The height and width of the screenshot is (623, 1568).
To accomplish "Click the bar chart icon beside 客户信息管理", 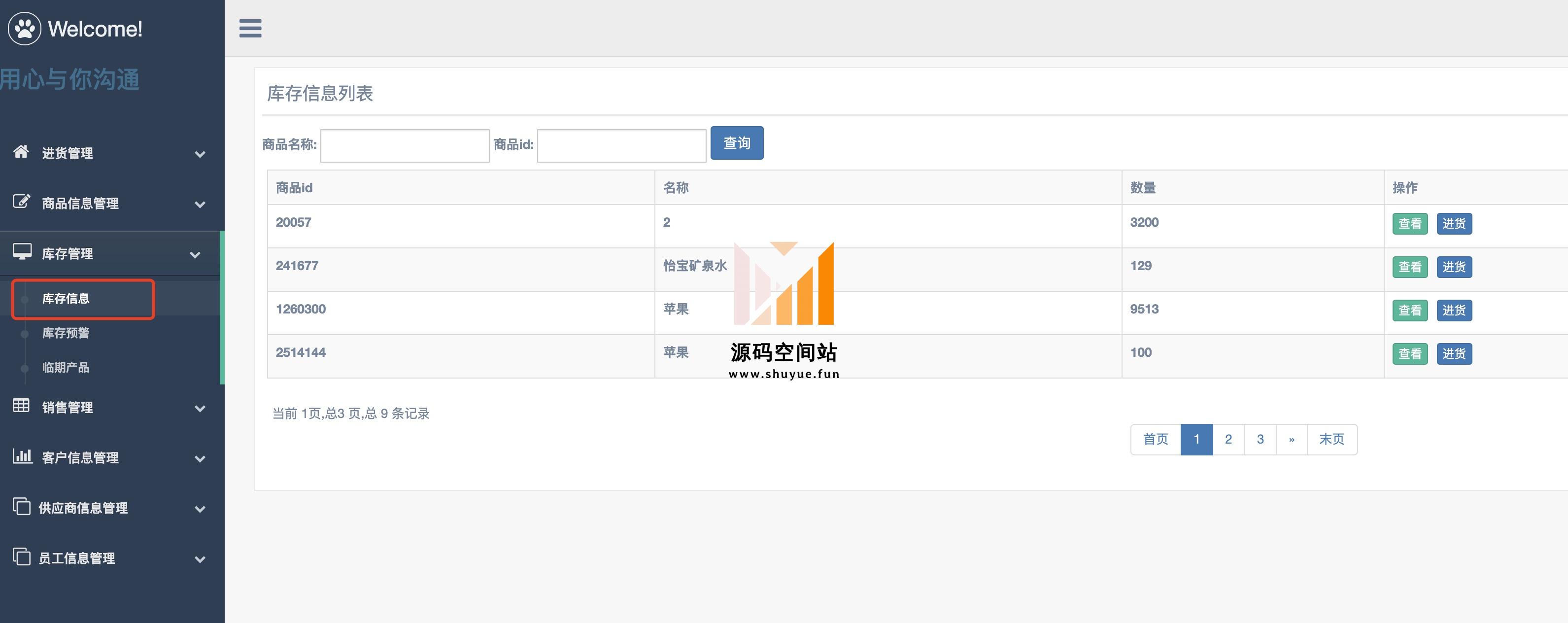I will 22,455.
